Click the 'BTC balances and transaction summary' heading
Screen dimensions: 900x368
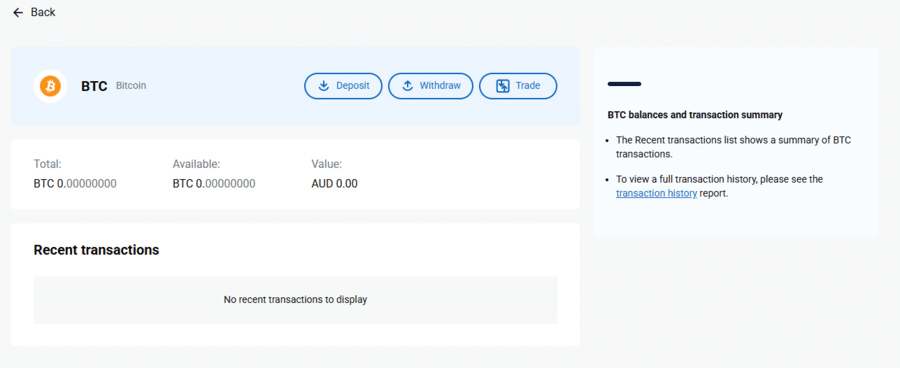[x=695, y=115]
